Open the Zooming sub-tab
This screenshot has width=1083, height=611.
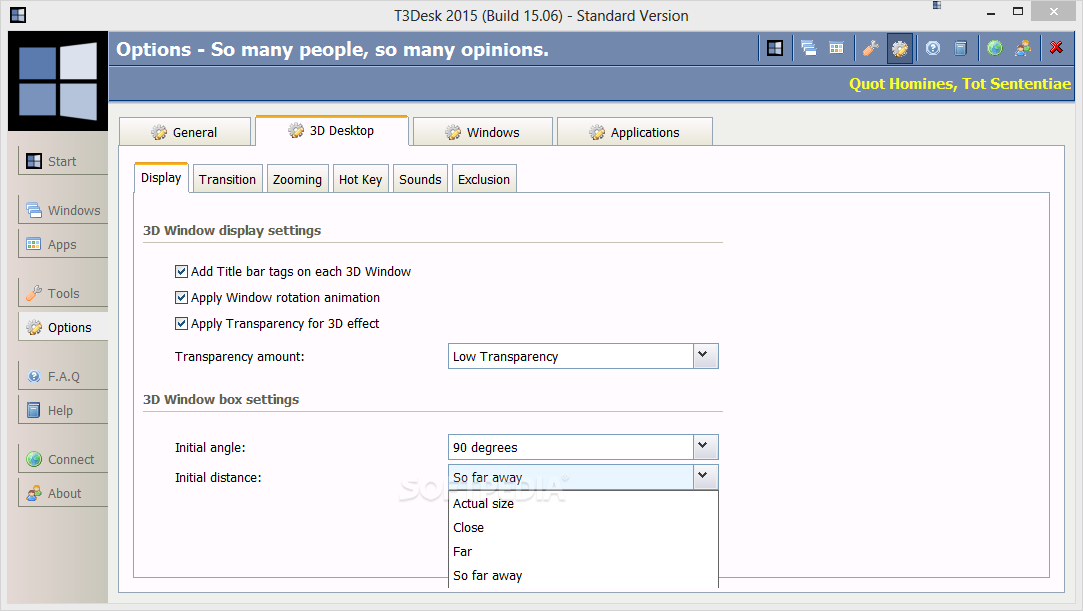[297, 179]
